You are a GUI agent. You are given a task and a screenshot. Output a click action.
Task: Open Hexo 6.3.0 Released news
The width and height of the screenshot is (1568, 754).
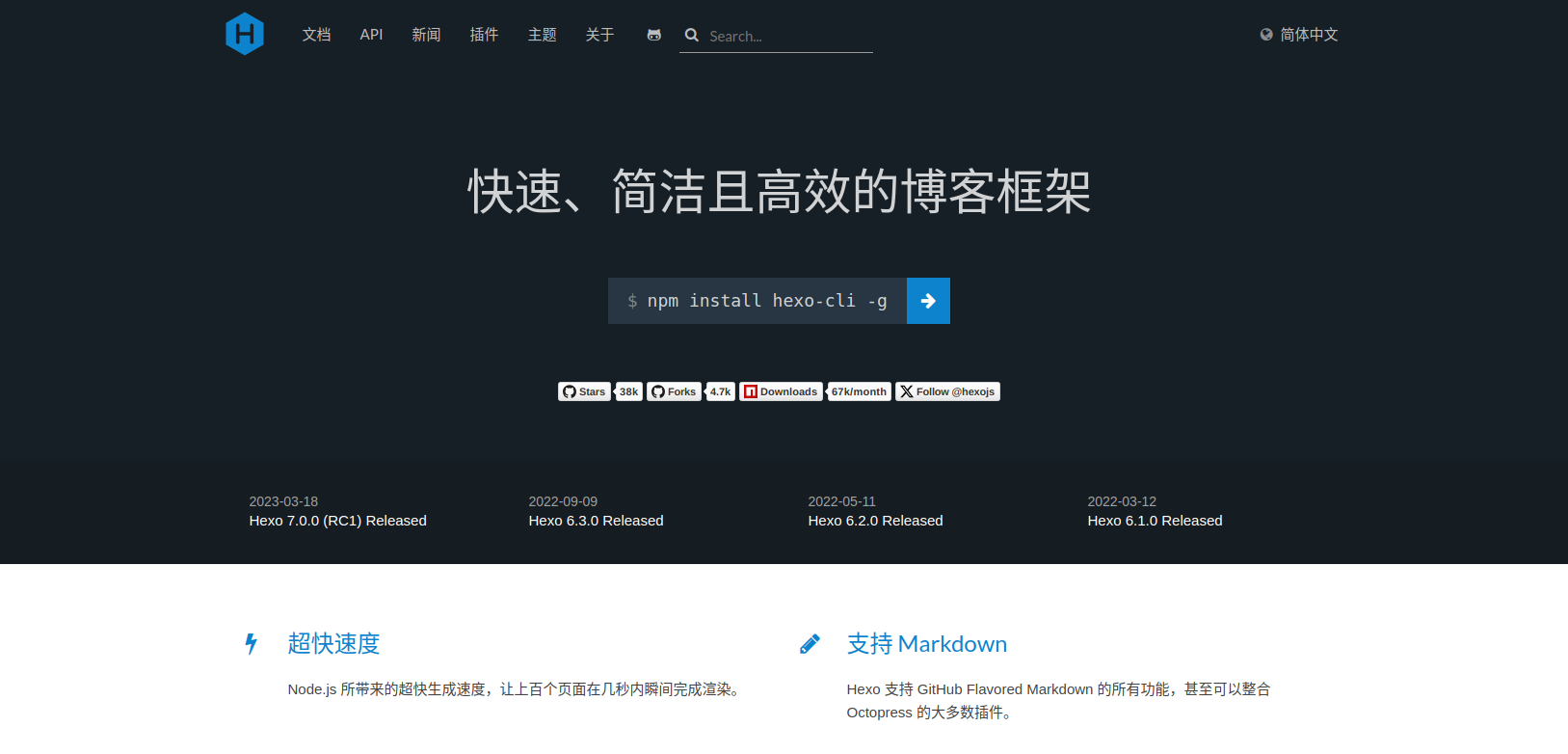tap(596, 521)
